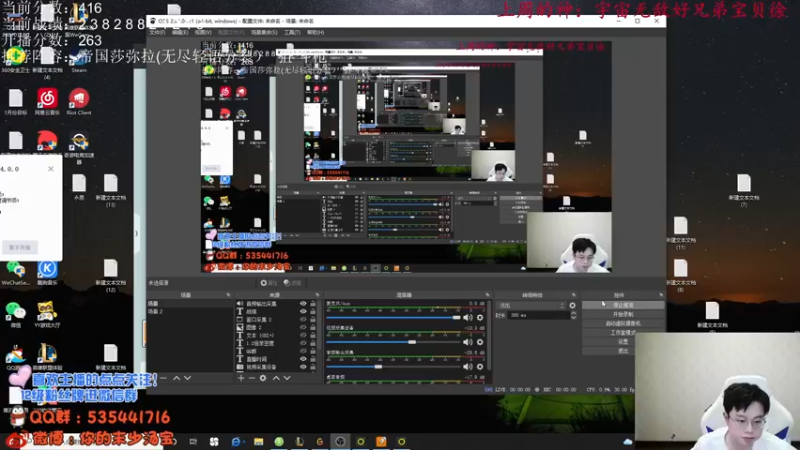Select scene 场景 2 in scenes list
The width and height of the screenshot is (800, 450).
click(x=190, y=311)
